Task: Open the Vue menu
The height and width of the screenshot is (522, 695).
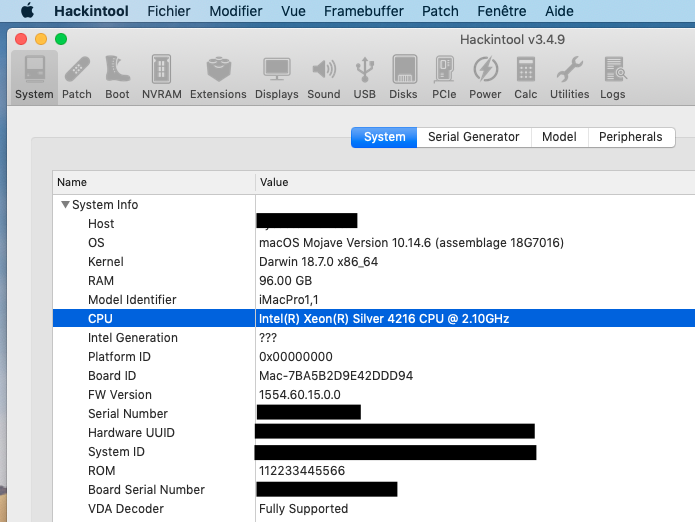Action: pos(293,11)
